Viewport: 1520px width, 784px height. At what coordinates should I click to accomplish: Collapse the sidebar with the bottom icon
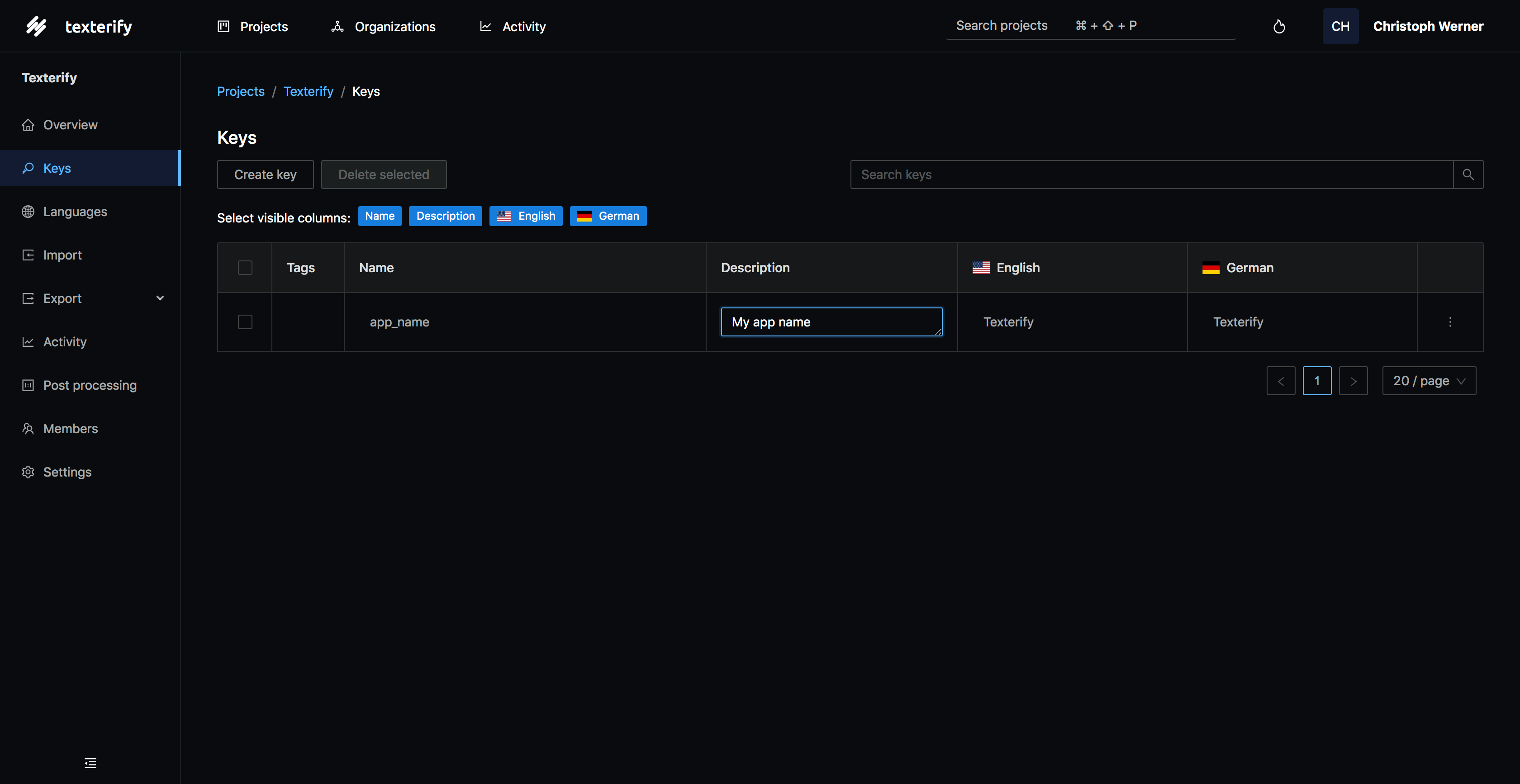coord(90,763)
